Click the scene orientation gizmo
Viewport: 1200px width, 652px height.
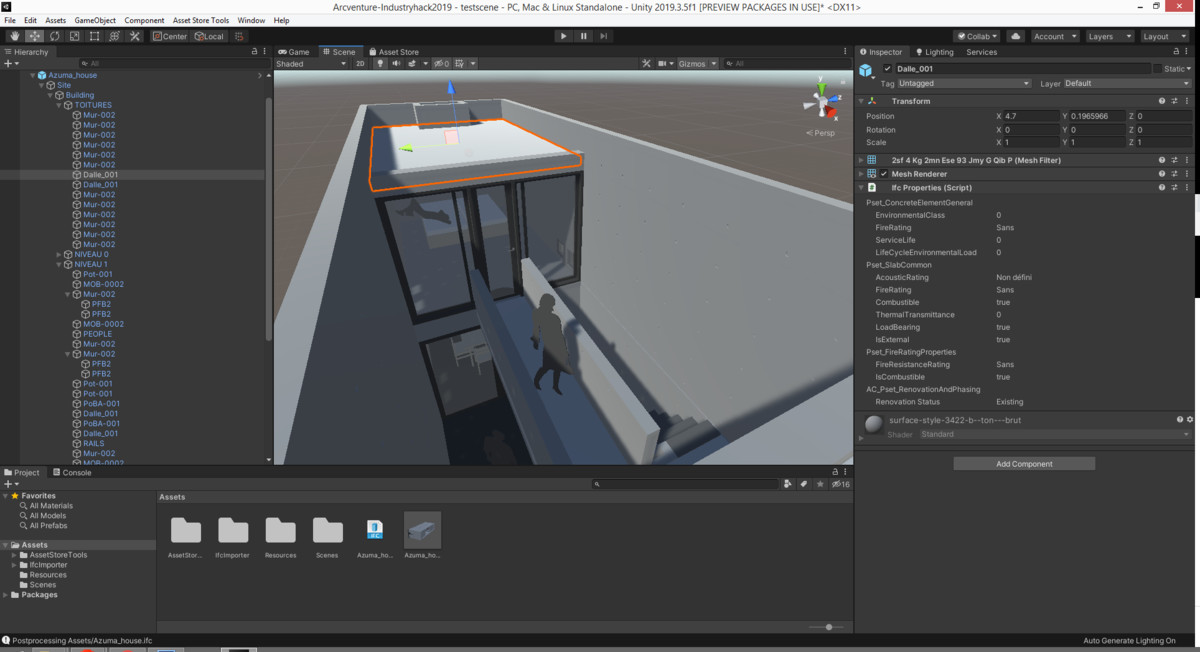pos(823,103)
